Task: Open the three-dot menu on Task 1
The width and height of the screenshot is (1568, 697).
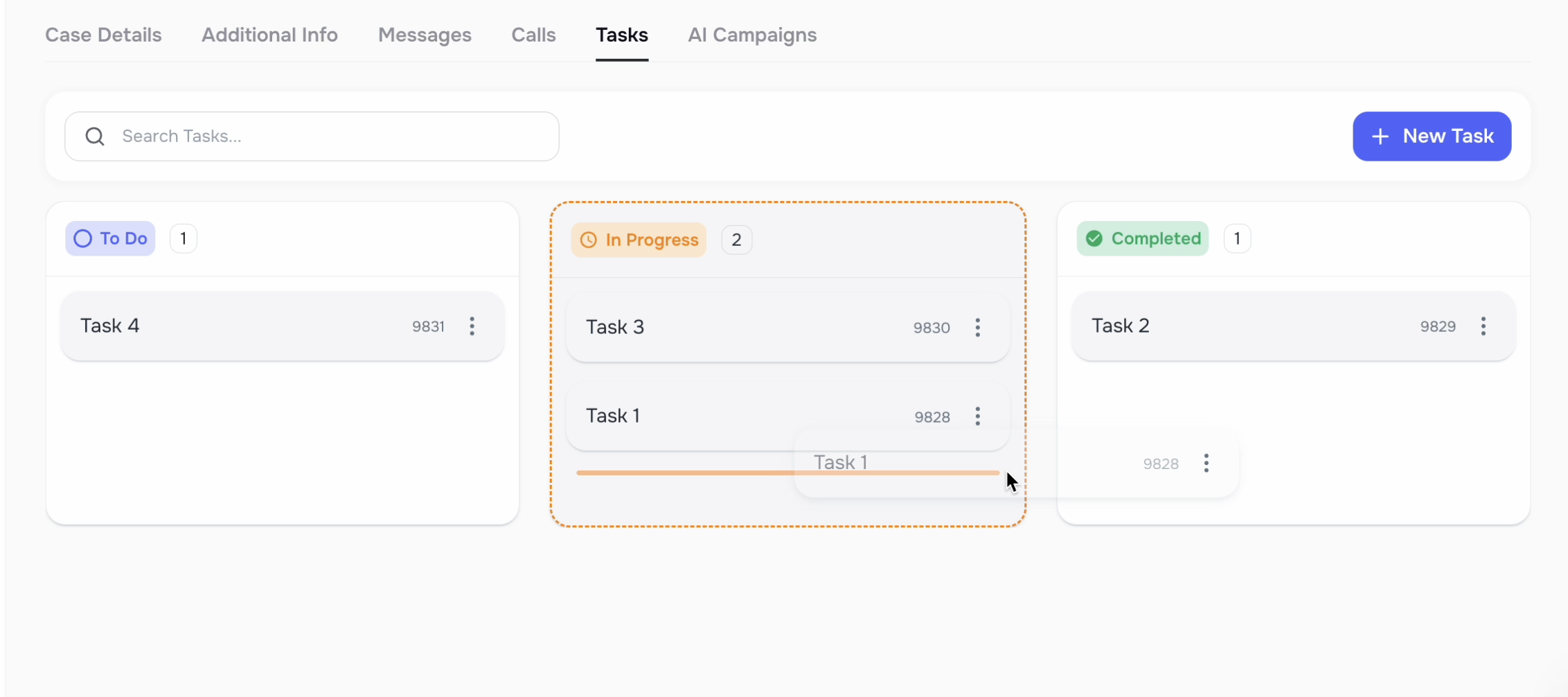Action: pyautogui.click(x=978, y=416)
